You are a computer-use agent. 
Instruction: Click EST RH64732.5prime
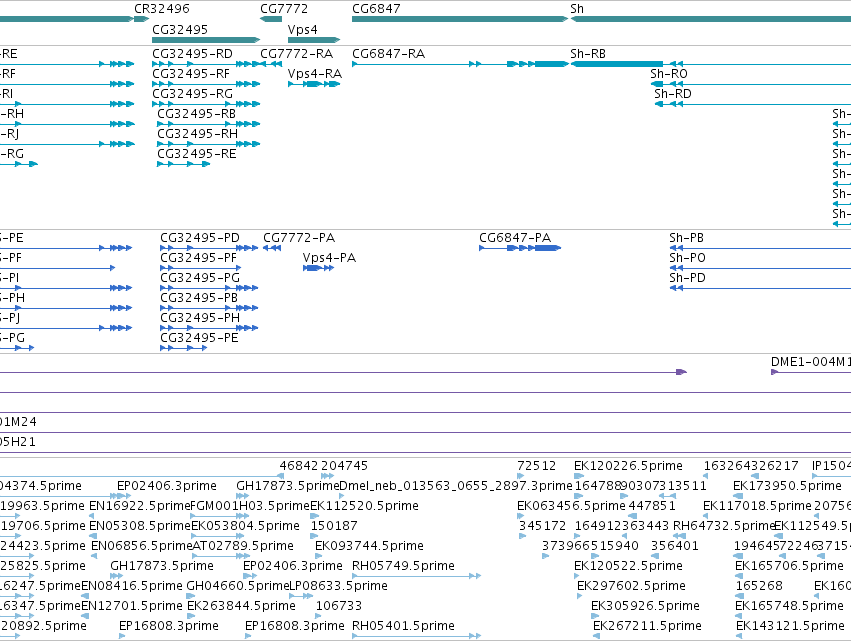coord(724,526)
